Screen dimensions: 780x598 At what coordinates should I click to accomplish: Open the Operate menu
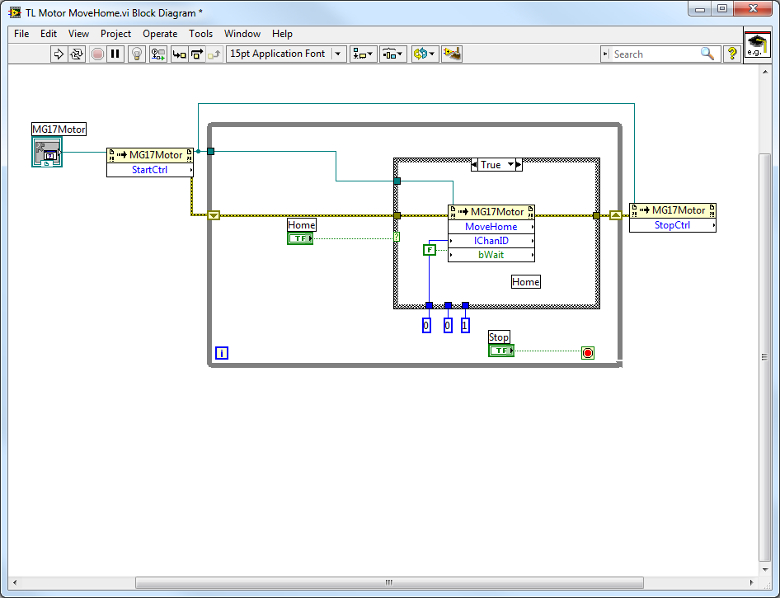coord(160,34)
